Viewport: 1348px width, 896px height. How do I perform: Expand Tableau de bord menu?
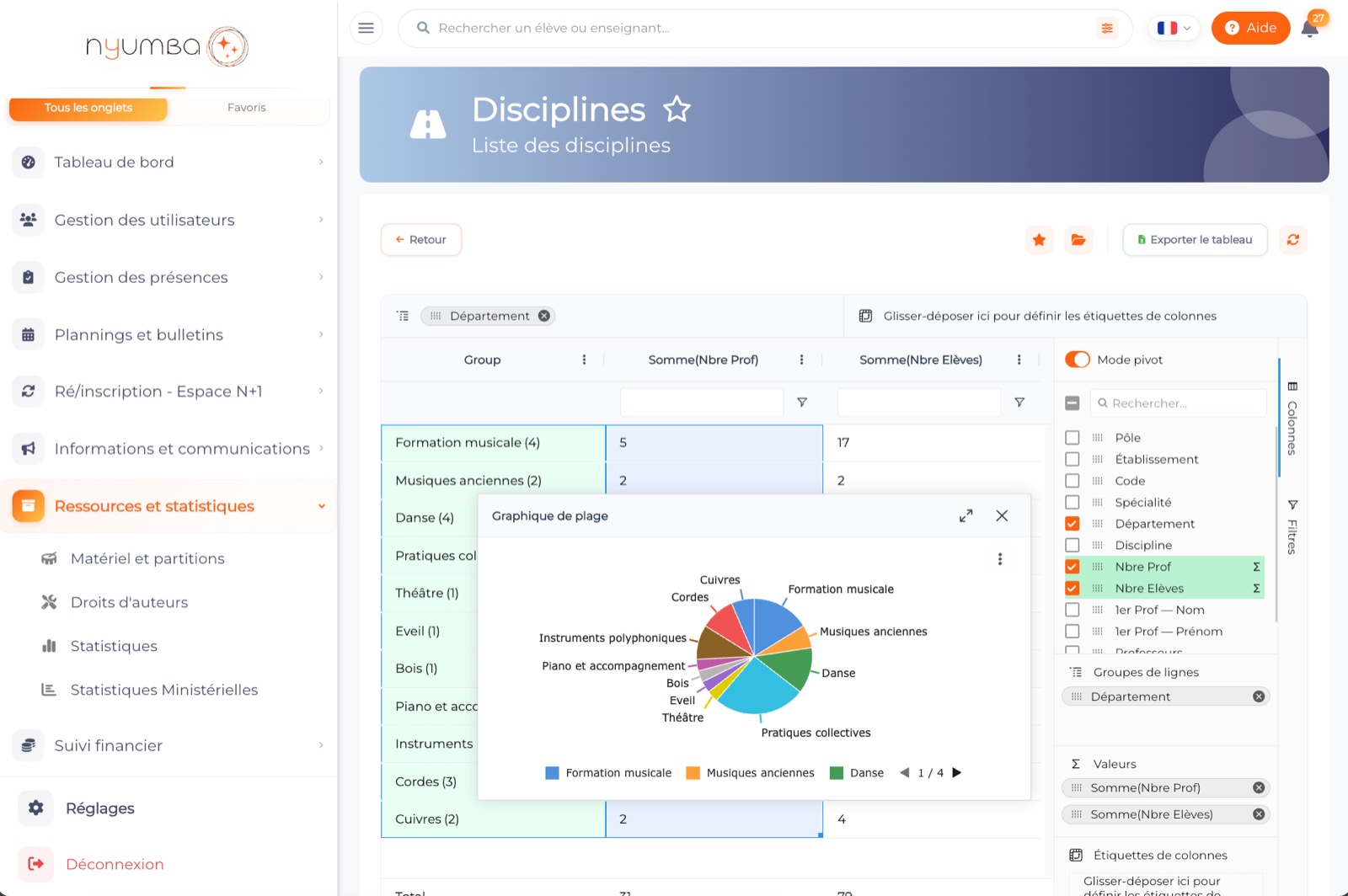tap(168, 162)
